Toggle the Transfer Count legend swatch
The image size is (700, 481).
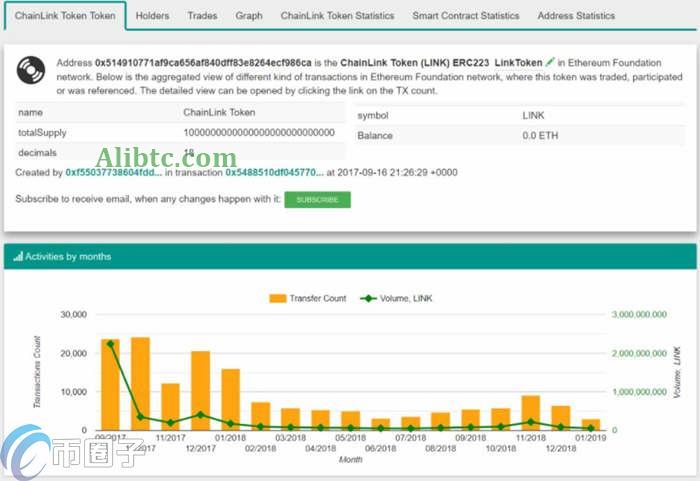276,298
